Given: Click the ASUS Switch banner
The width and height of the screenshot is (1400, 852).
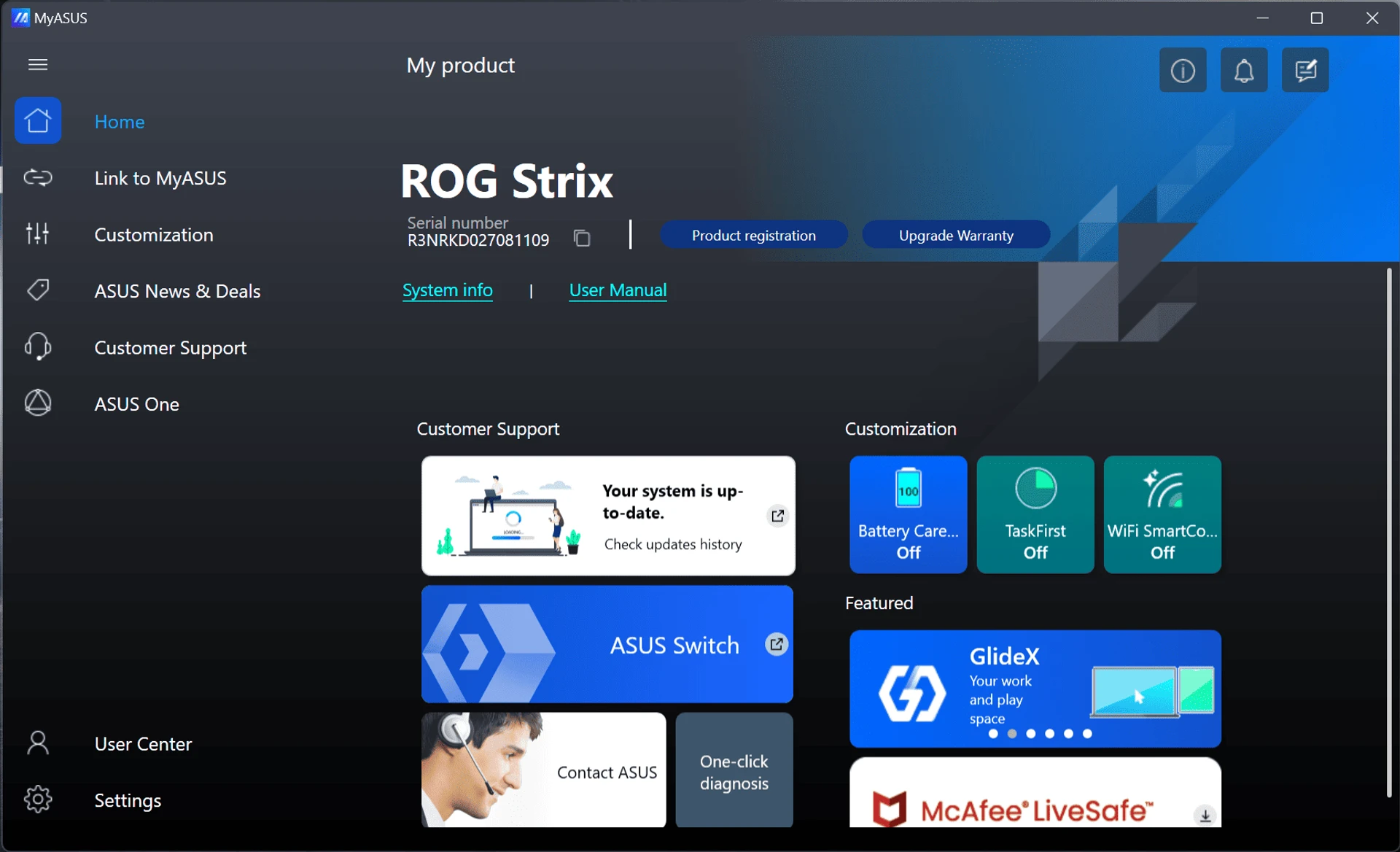Looking at the screenshot, I should click(x=607, y=644).
